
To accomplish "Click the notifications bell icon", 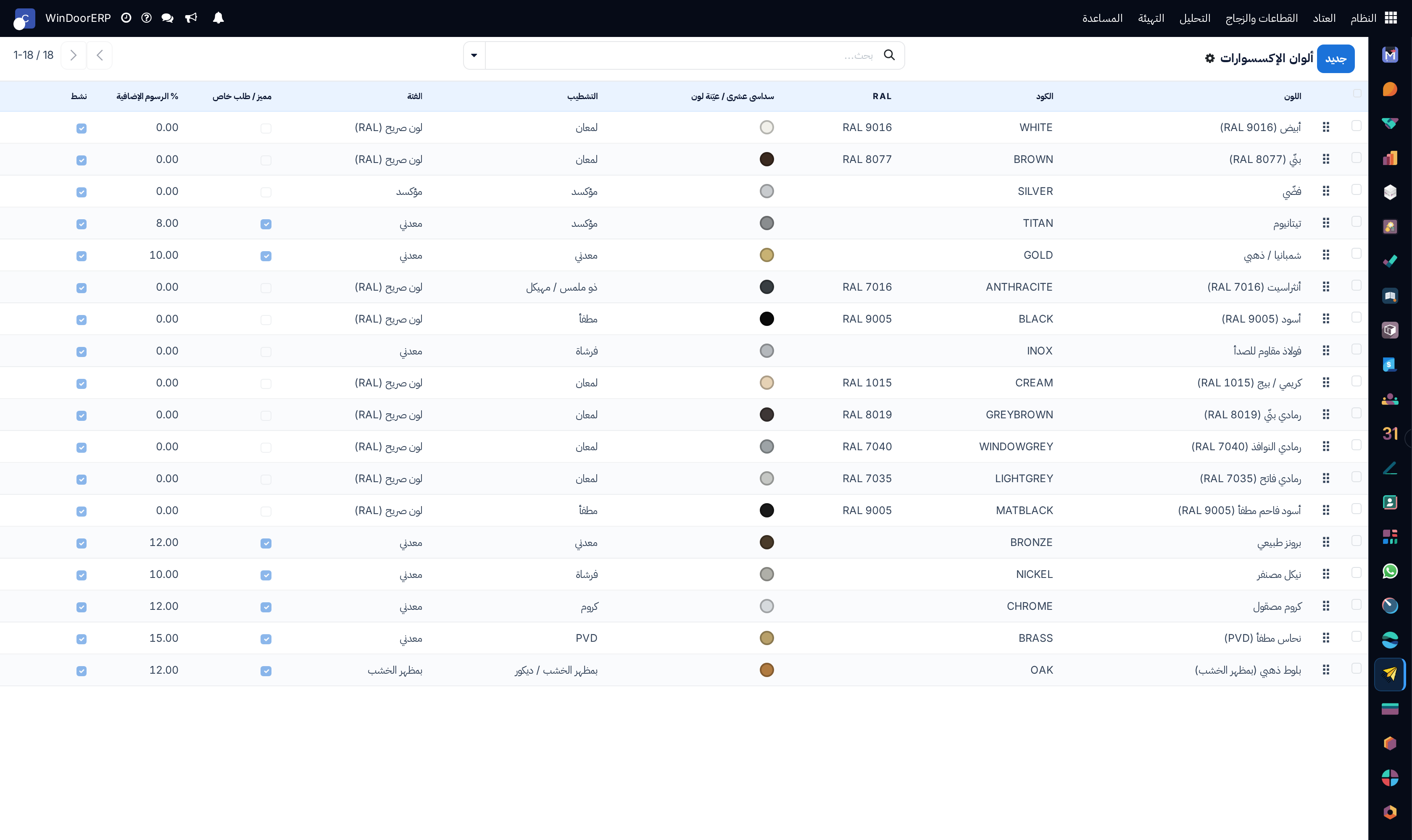I will [218, 18].
